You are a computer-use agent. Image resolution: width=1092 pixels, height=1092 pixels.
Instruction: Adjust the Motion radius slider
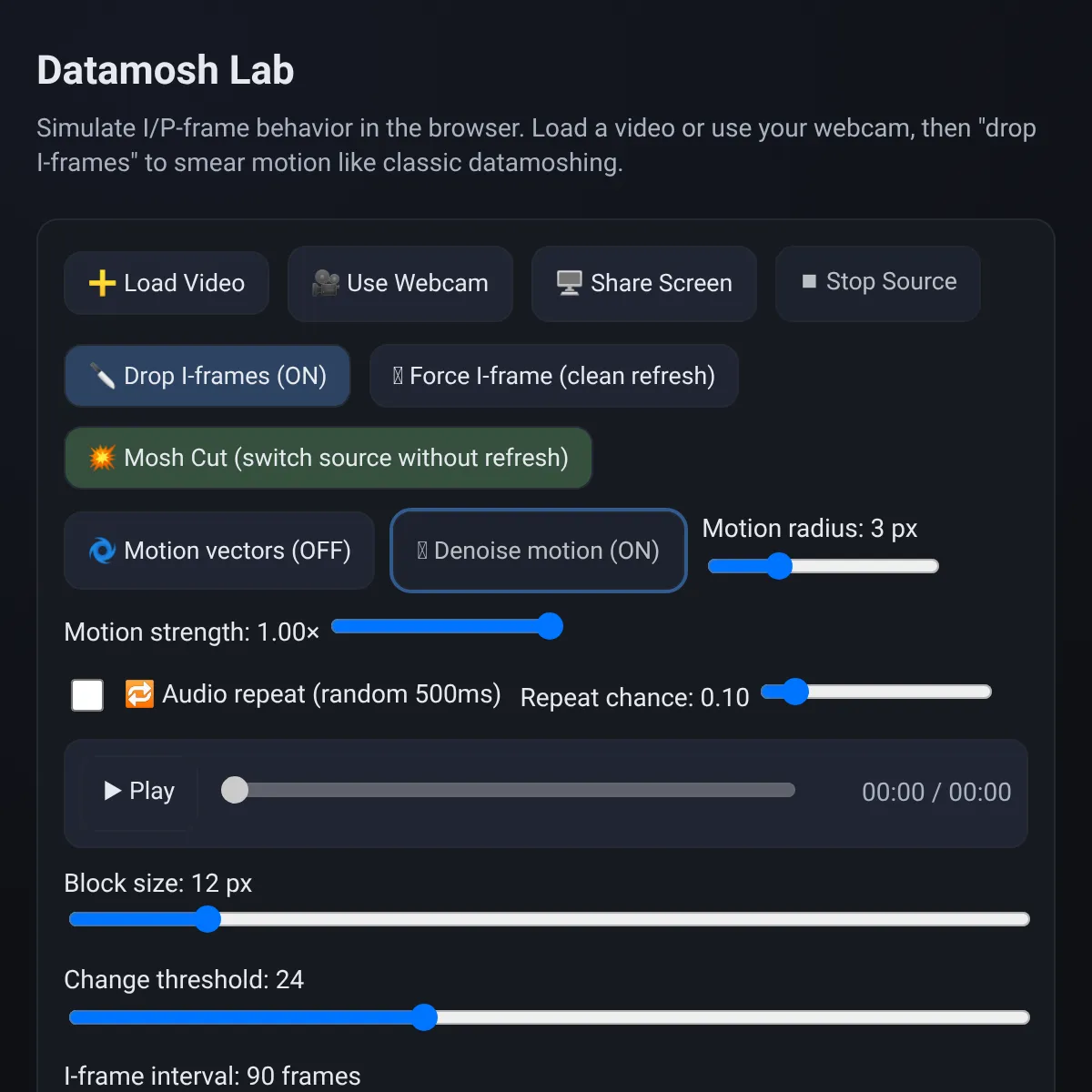pyautogui.click(x=823, y=566)
